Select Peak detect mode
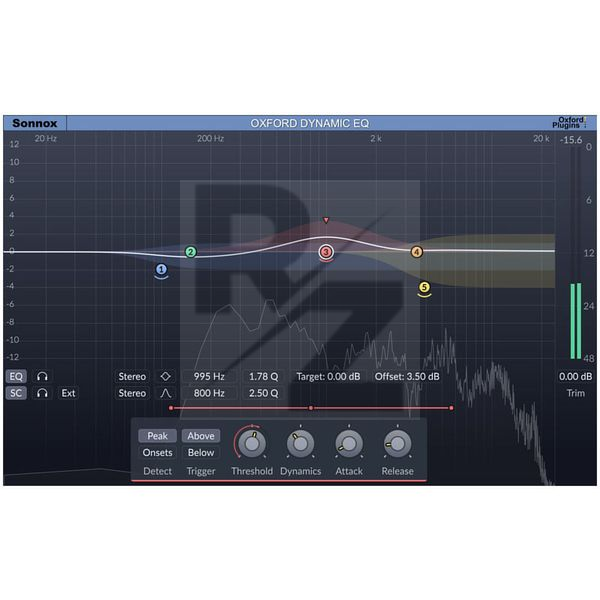 pos(157,436)
